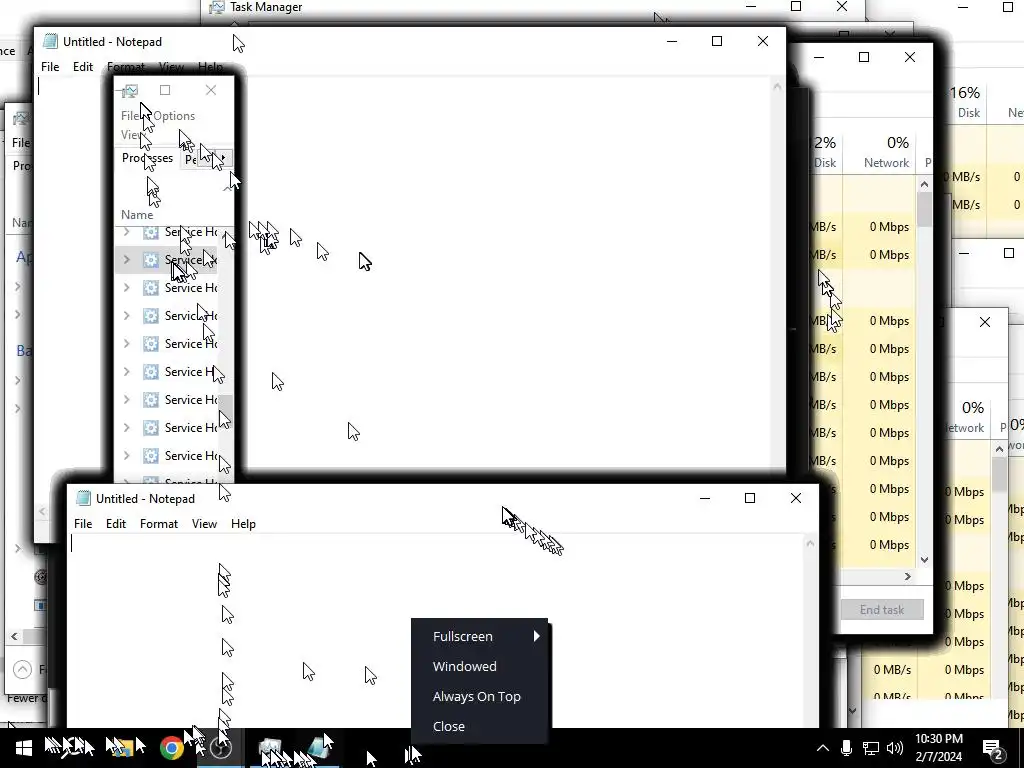Click the Fewer details arrow icon
This screenshot has height=768, width=1024.
22,669
